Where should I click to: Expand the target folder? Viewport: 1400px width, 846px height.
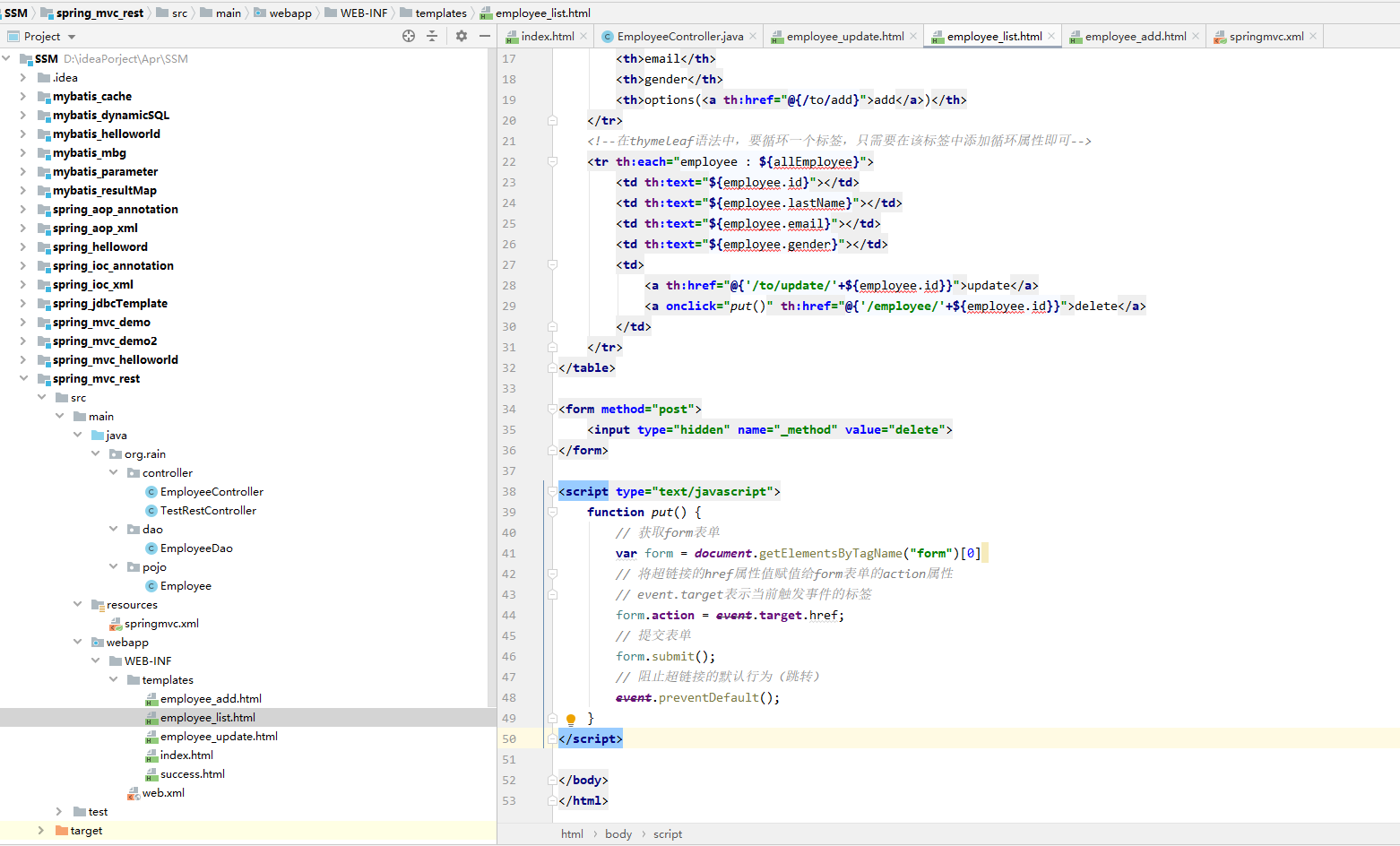point(41,830)
